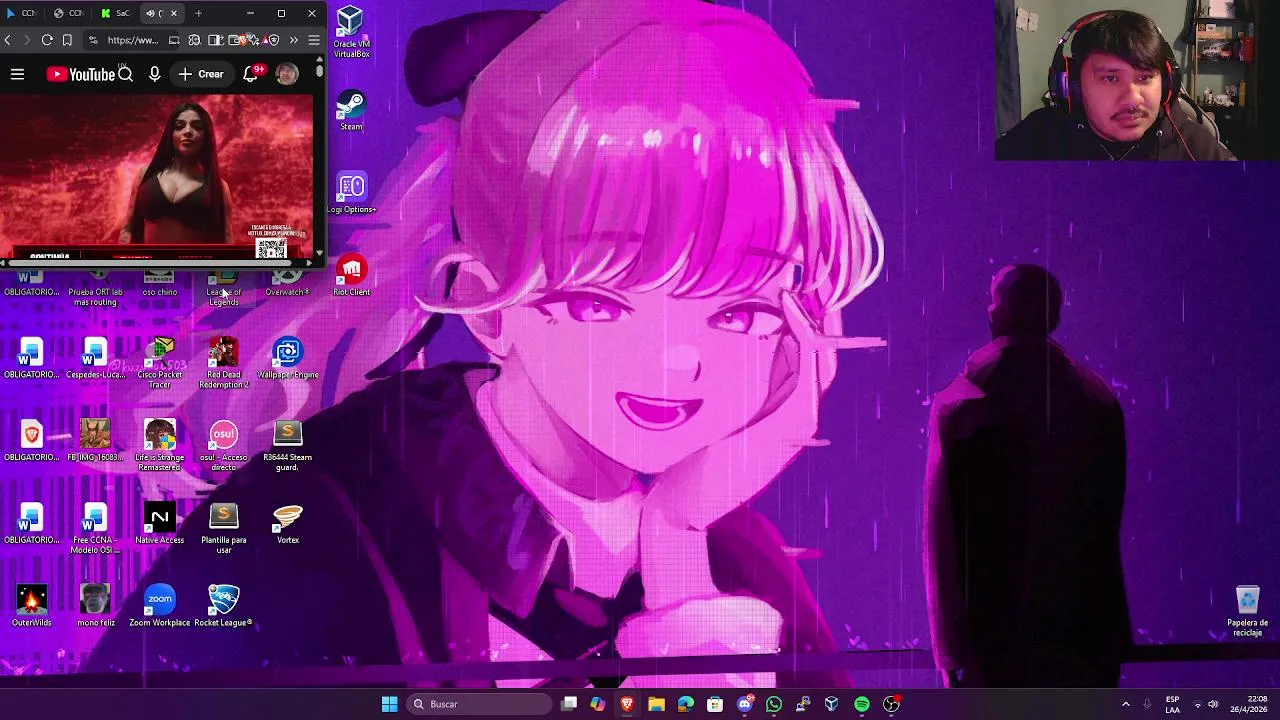Open the YouTube guide hamburger menu
Viewport: 1280px width, 720px height.
pos(17,74)
